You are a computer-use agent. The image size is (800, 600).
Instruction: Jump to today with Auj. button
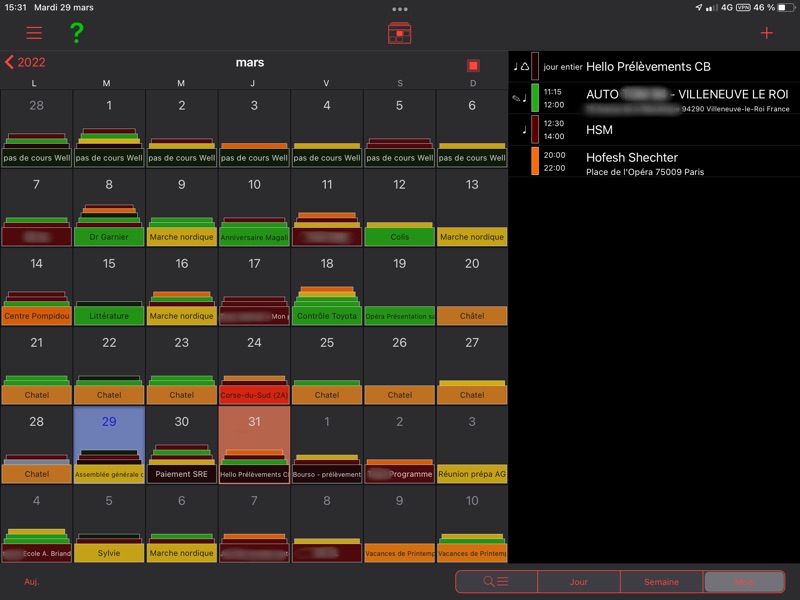[32, 581]
